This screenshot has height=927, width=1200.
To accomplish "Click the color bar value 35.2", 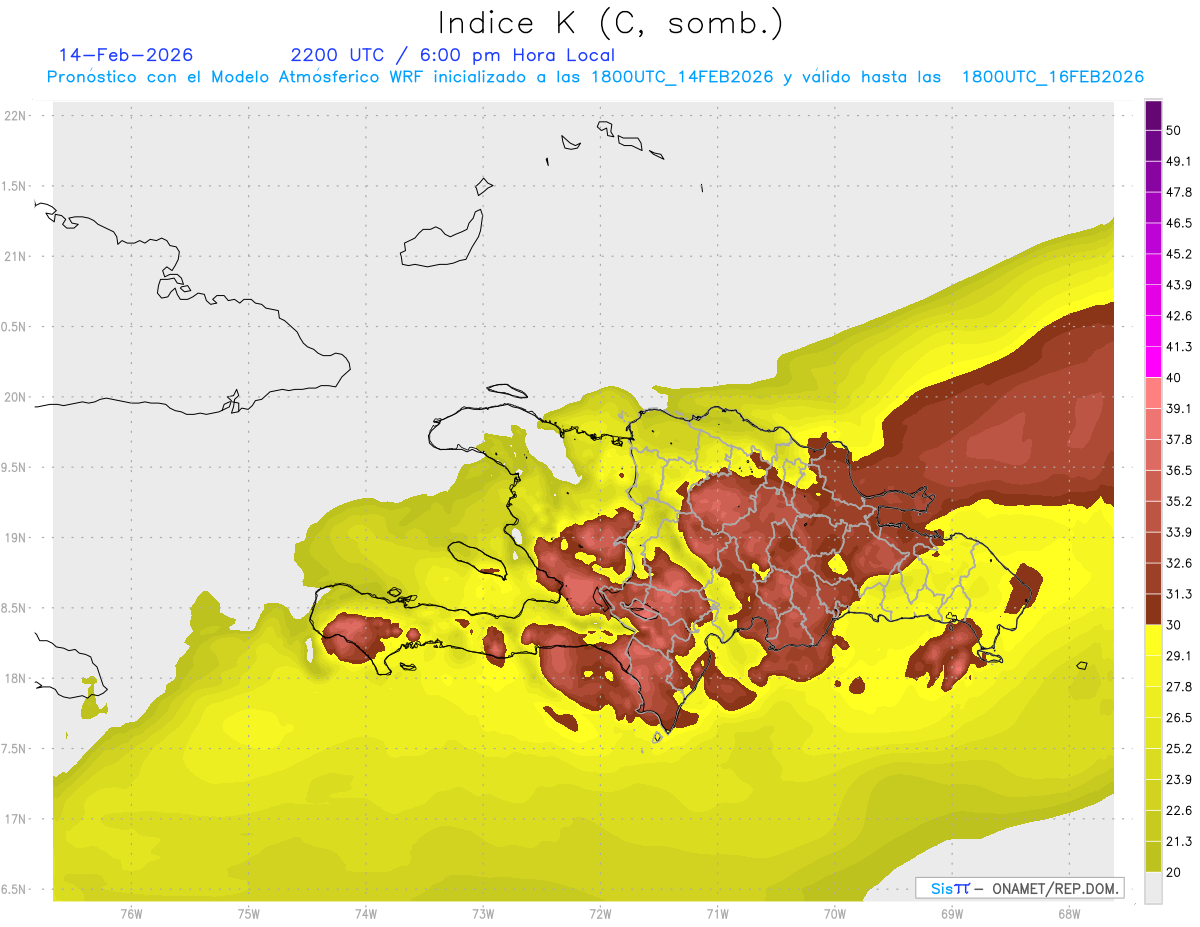I will point(1179,501).
